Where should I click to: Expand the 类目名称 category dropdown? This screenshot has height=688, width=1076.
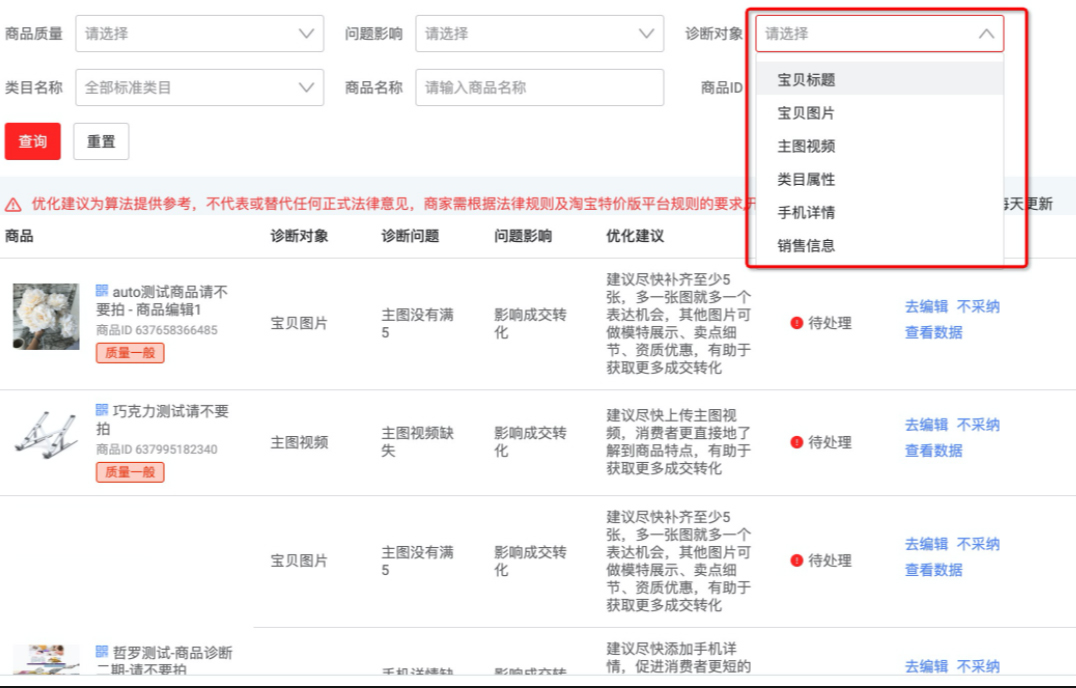click(x=200, y=87)
